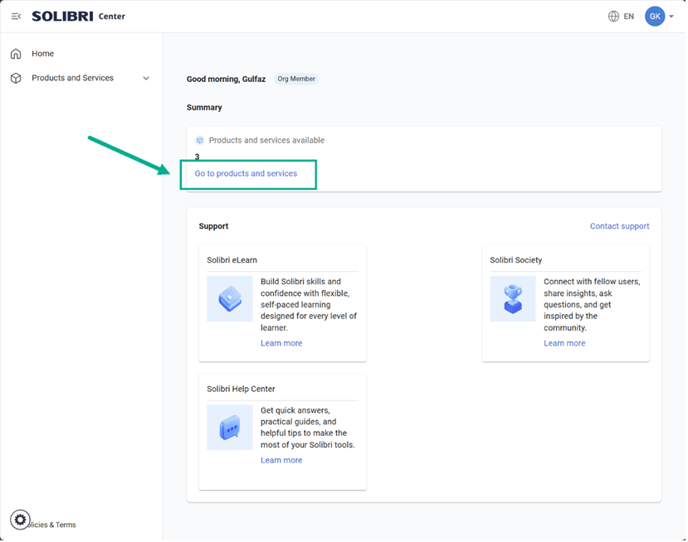
Task: Click the Home house icon
Action: (x=16, y=54)
